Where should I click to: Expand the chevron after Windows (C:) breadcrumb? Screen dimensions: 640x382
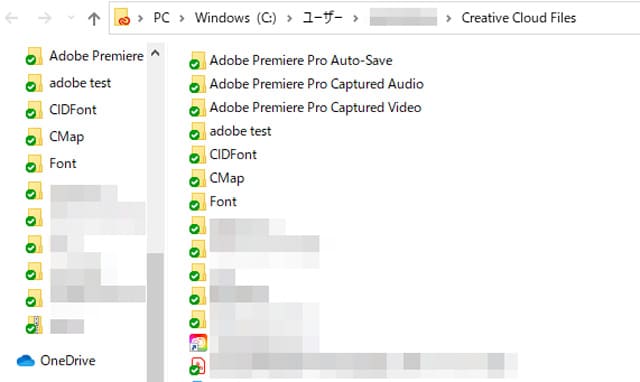[289, 18]
